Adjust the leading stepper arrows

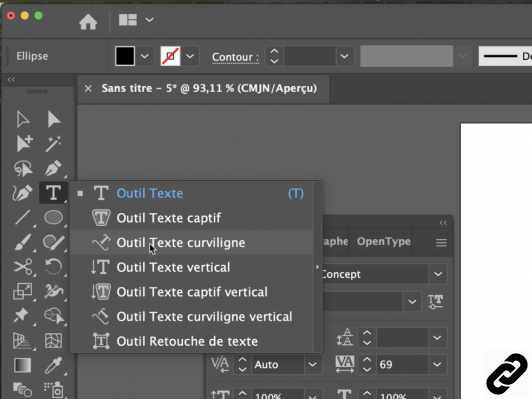coord(367,338)
